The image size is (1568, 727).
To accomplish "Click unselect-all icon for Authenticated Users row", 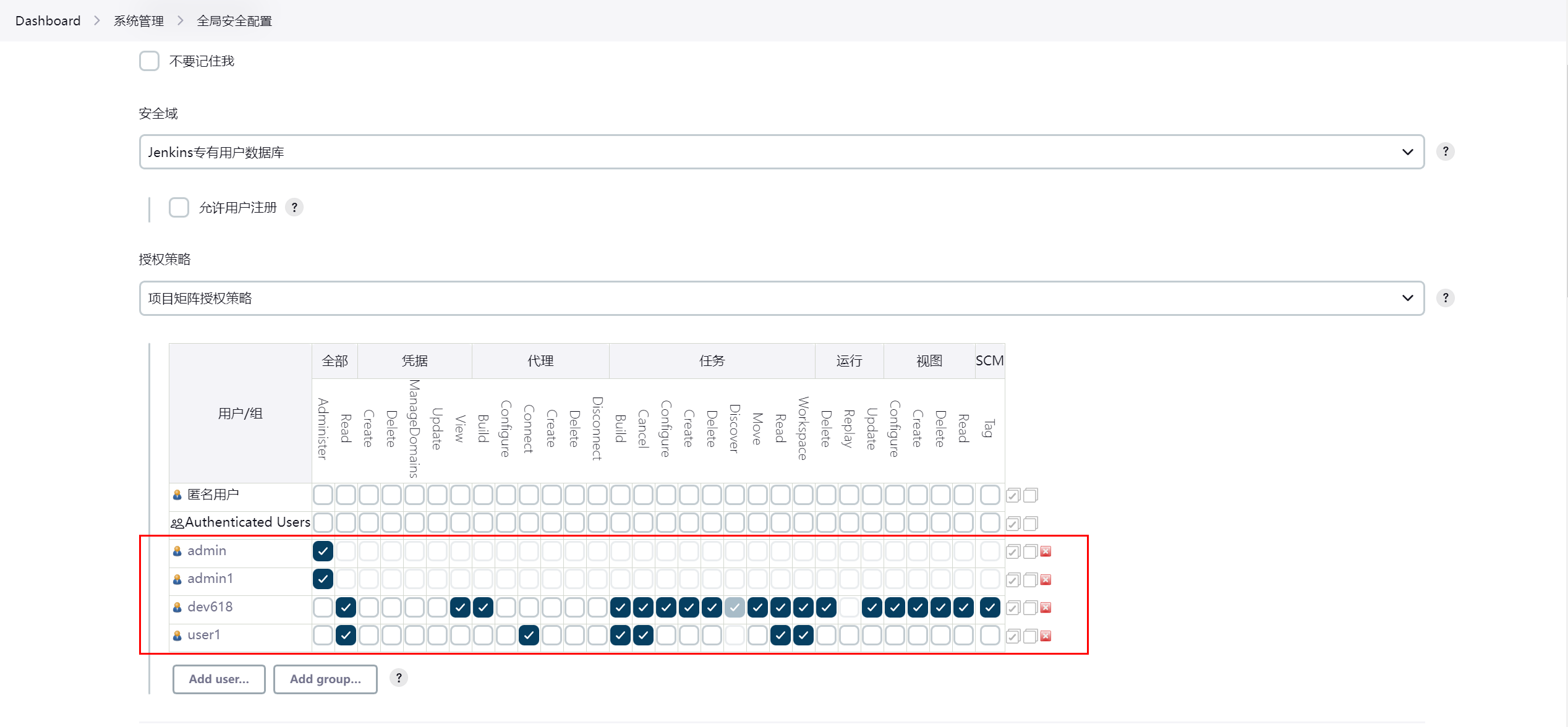I will (1030, 524).
